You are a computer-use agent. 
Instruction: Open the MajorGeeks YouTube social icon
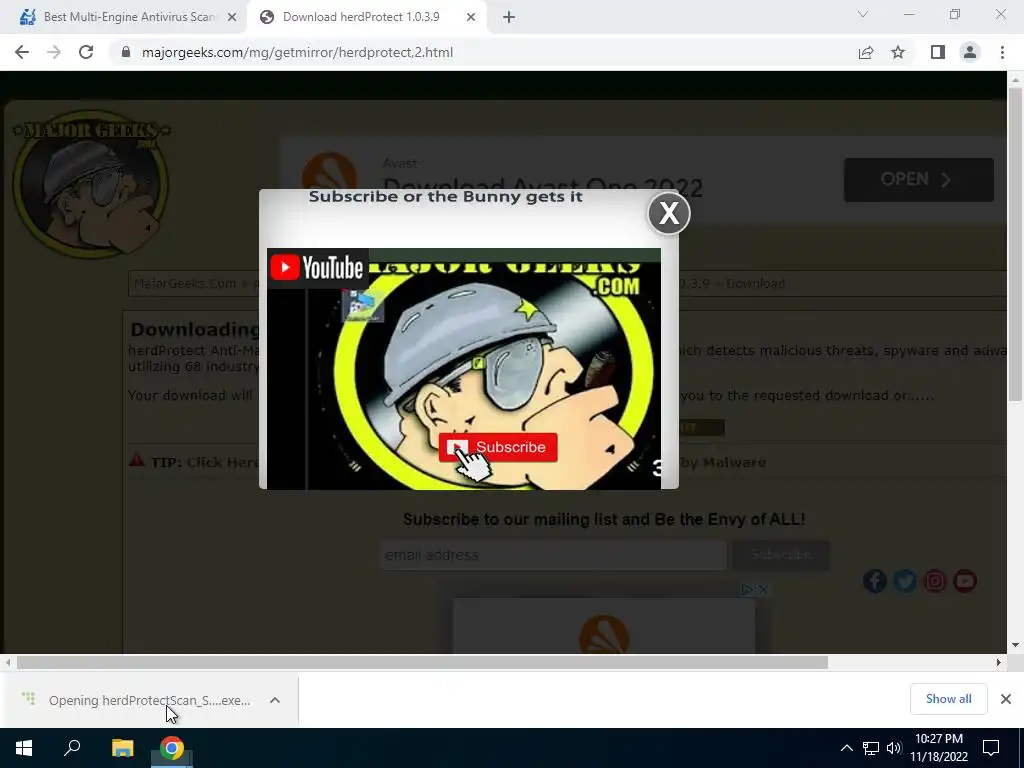coord(965,581)
